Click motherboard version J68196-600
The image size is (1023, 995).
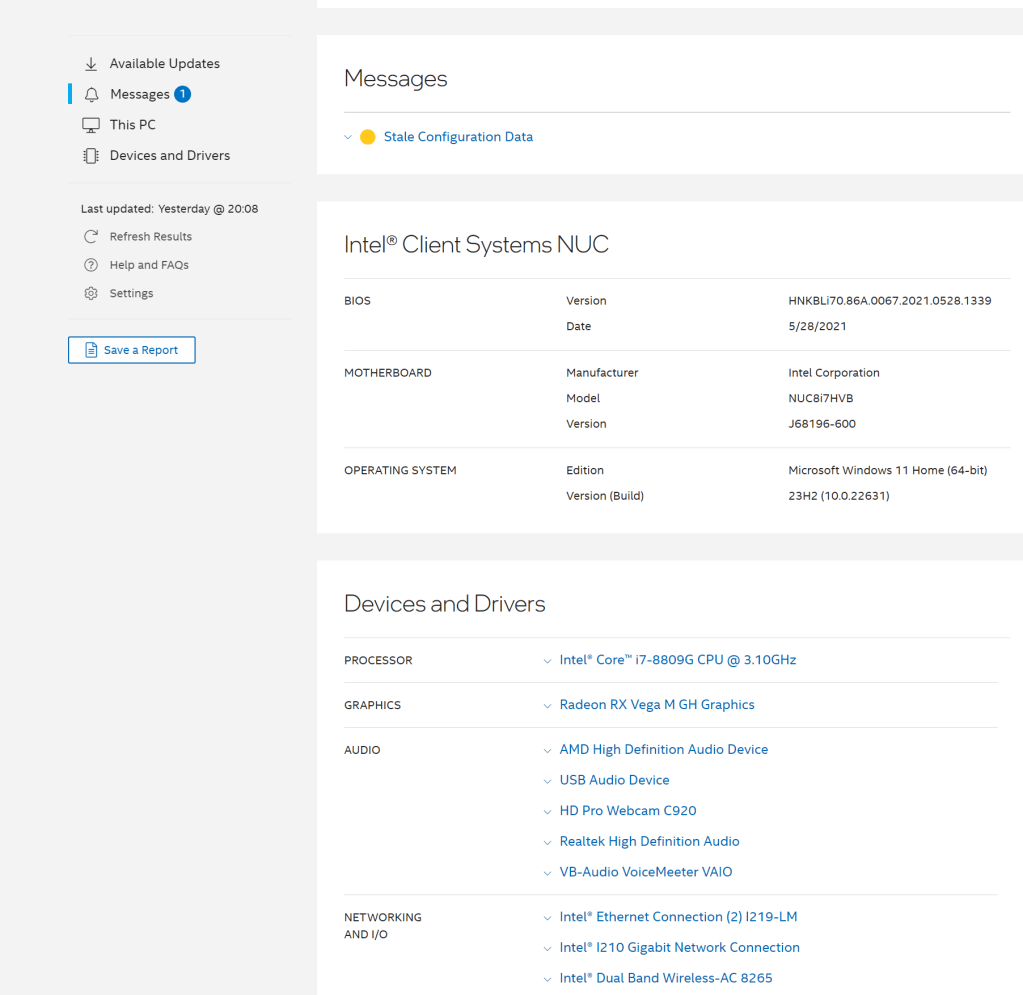point(822,424)
